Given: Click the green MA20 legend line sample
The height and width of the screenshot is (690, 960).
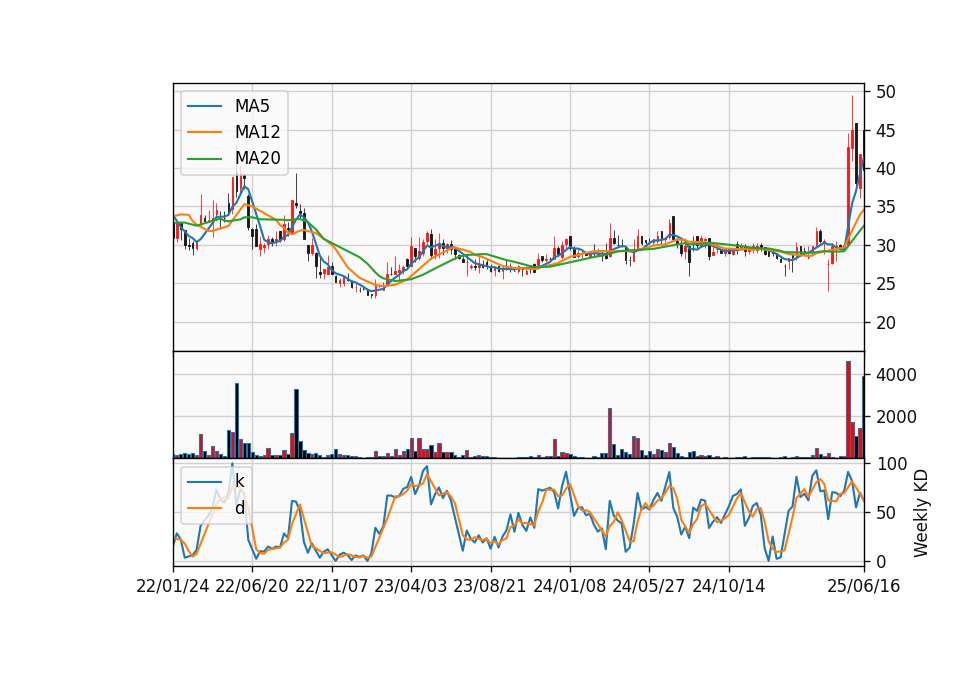Looking at the screenshot, I should coord(204,158).
